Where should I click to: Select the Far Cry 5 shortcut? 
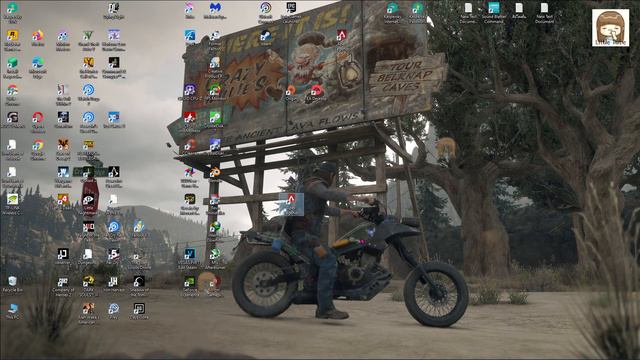113,256
